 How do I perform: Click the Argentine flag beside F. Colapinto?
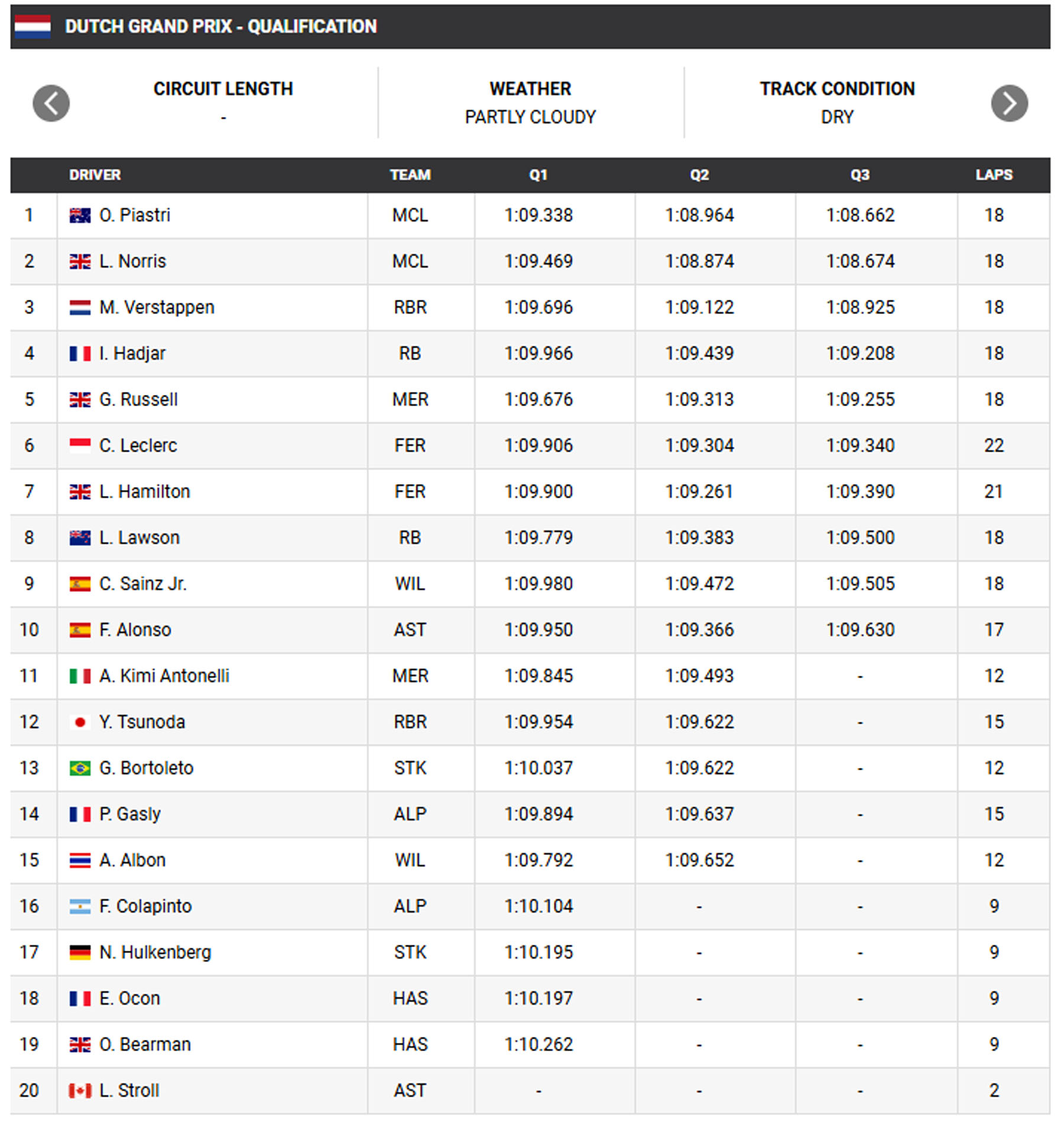[80, 906]
